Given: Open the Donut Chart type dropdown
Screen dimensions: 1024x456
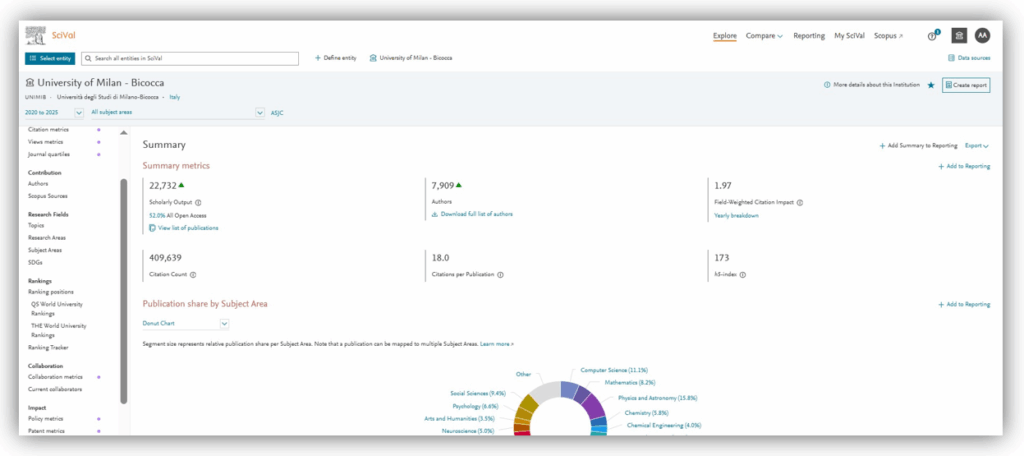Looking at the screenshot, I should (186, 323).
